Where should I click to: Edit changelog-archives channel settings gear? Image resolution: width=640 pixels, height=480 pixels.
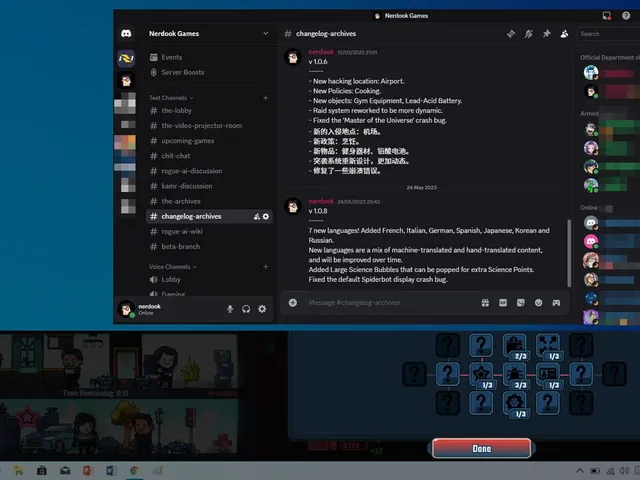click(x=266, y=216)
